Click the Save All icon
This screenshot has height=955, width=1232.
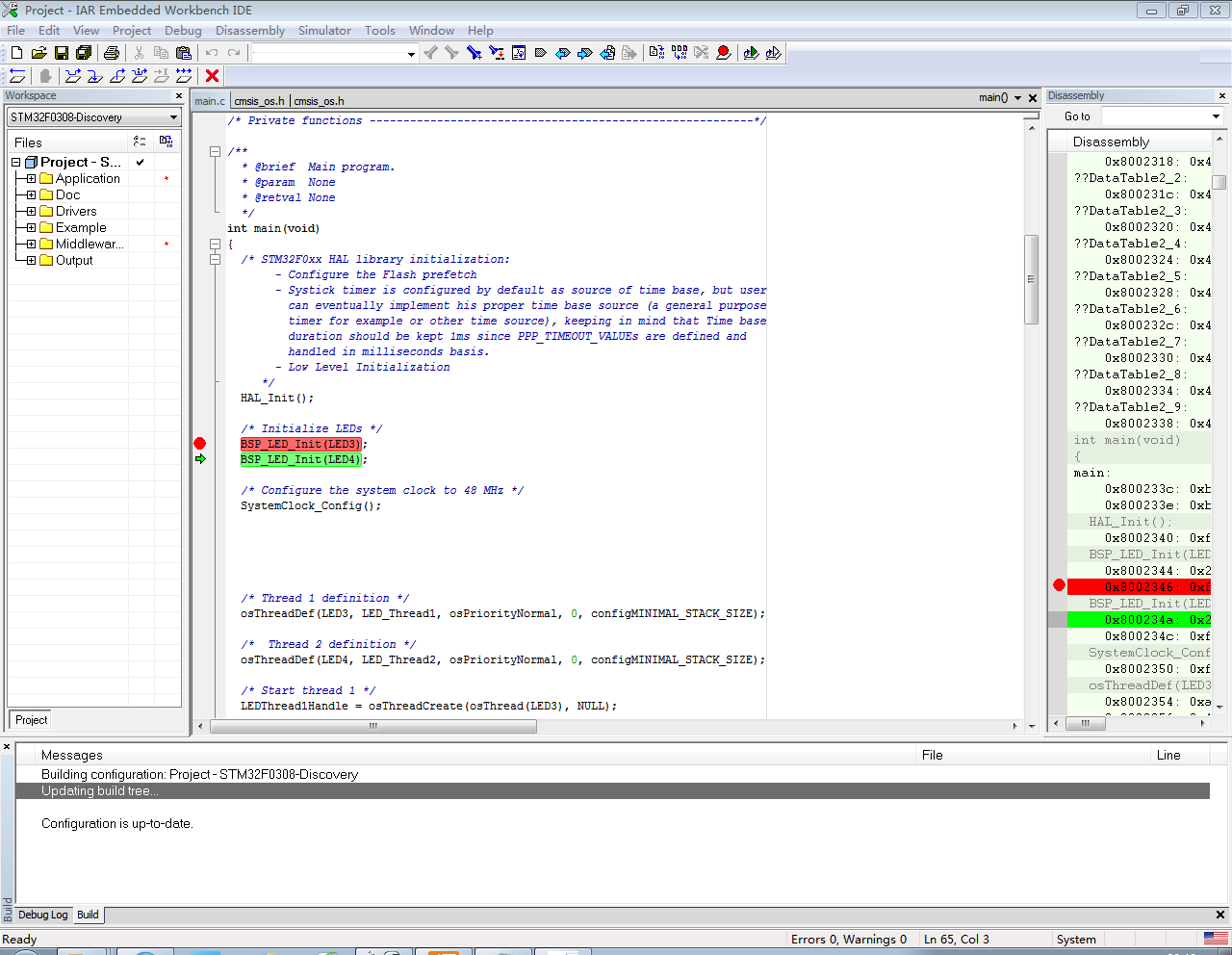pos(83,53)
